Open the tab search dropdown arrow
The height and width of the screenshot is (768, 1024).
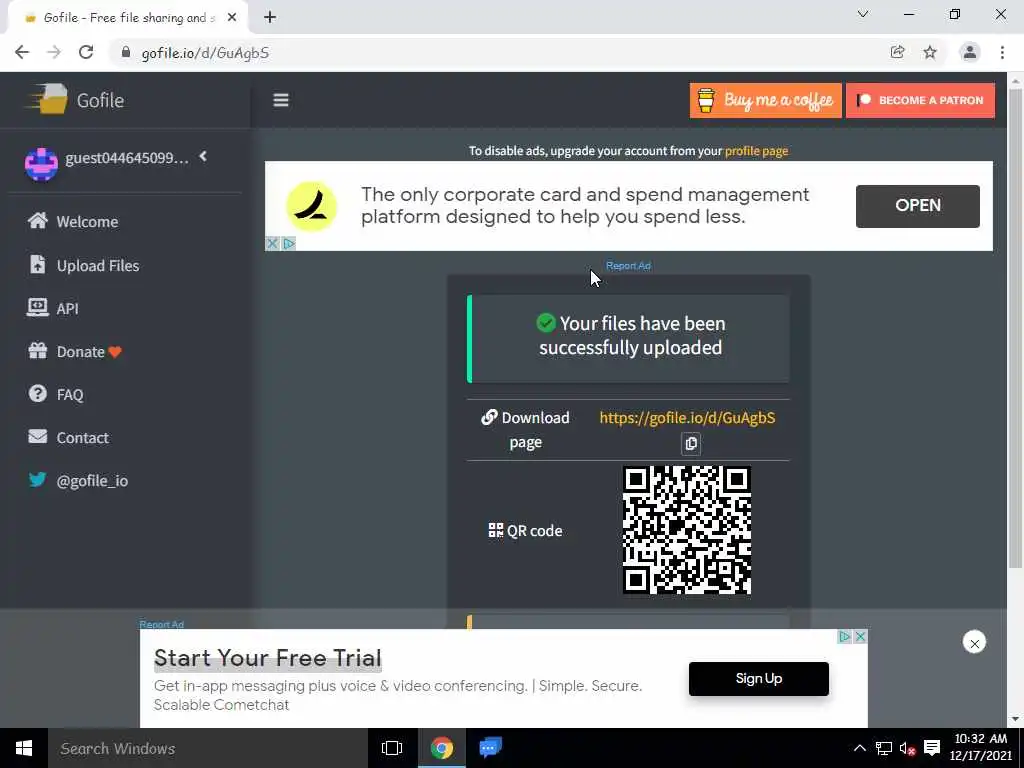(x=863, y=14)
